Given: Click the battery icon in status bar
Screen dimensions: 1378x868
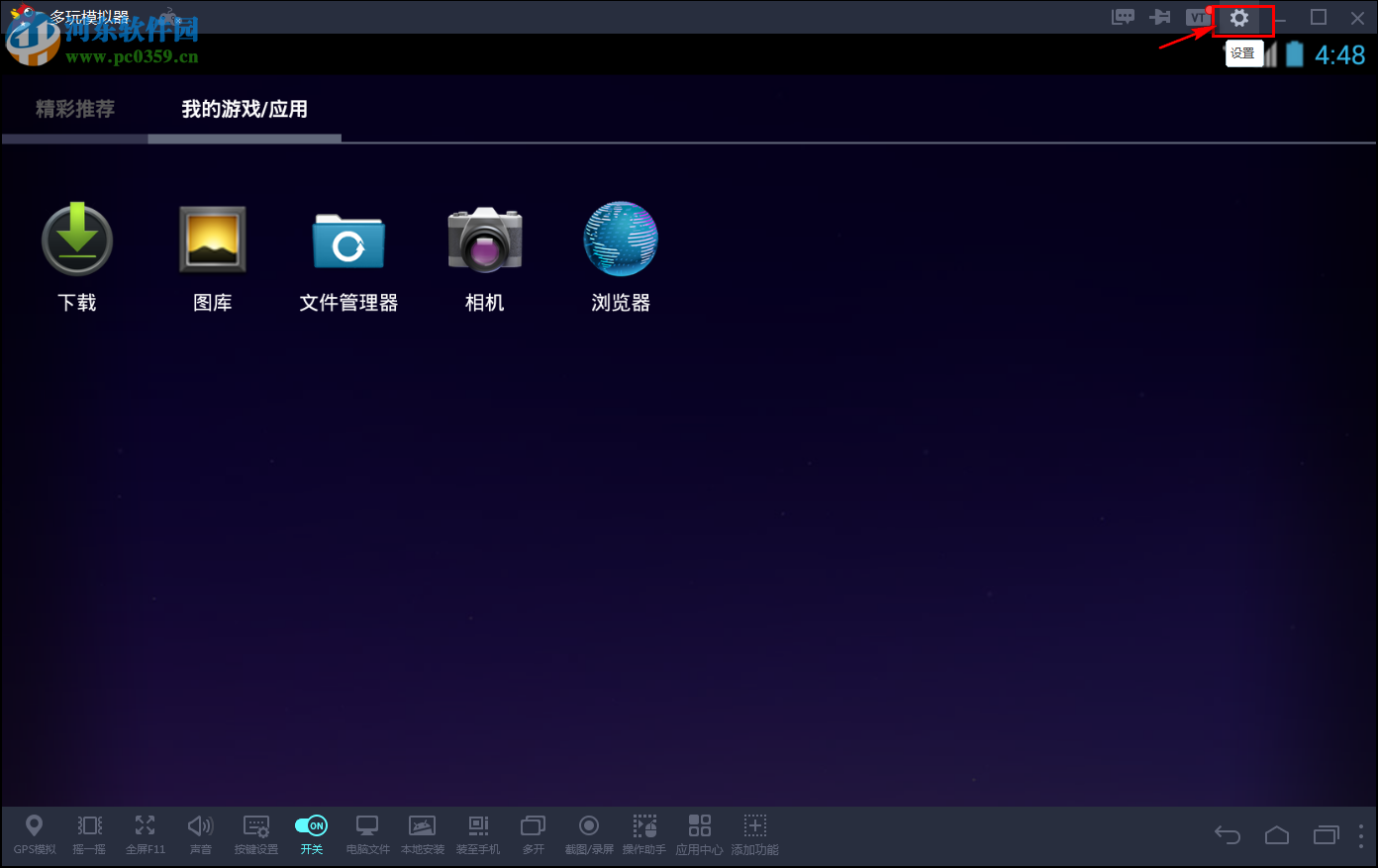Looking at the screenshot, I should coord(1295,54).
